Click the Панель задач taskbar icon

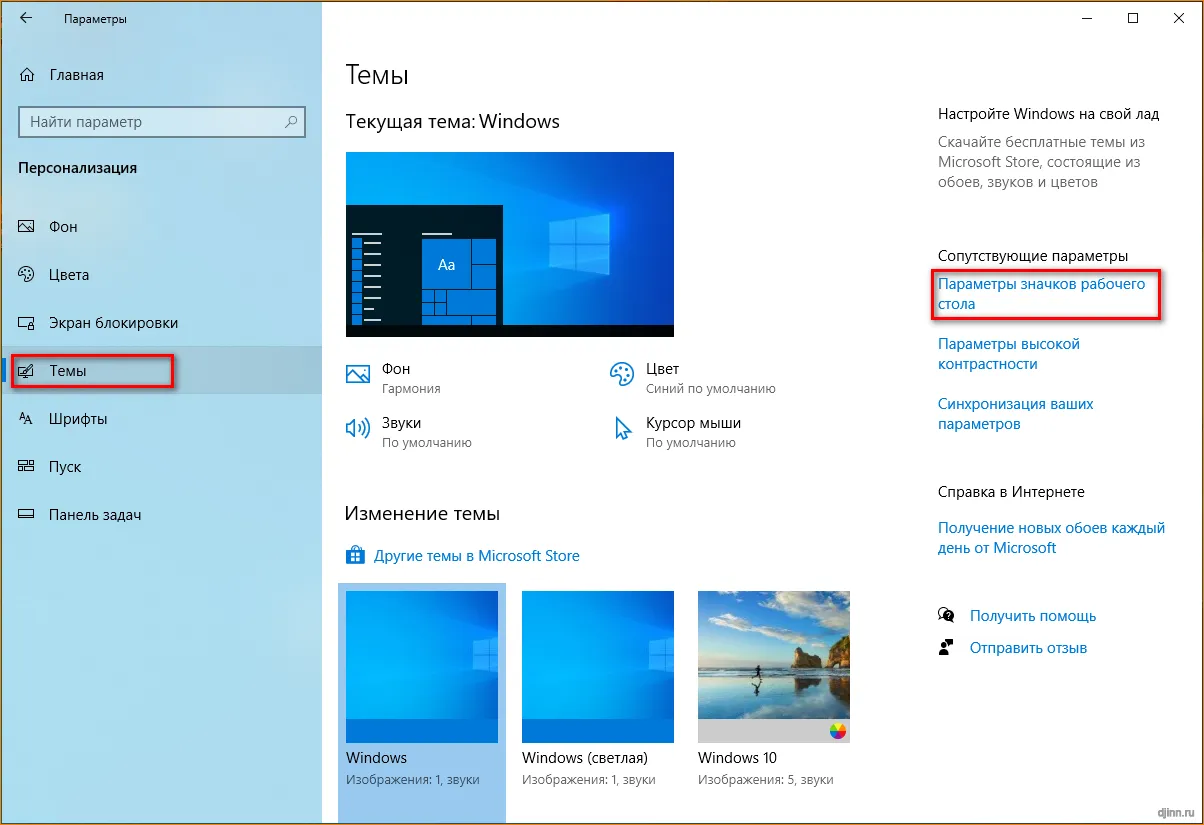[x=27, y=514]
